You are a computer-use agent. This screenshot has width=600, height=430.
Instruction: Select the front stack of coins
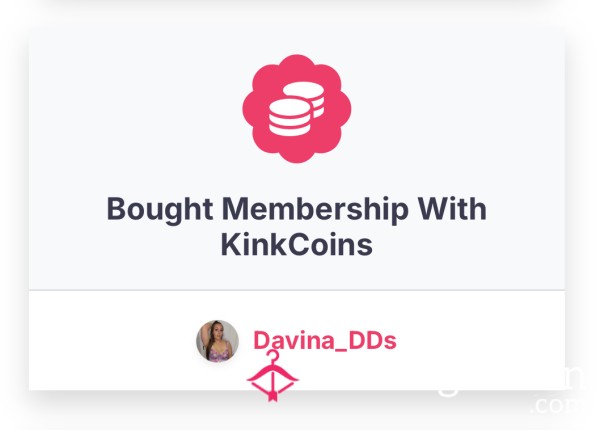click(289, 117)
